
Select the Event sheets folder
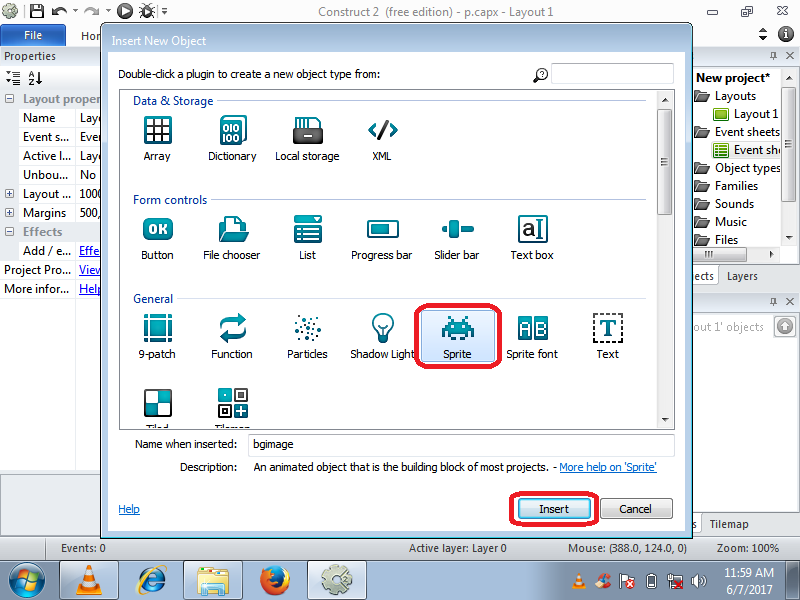[747, 132]
